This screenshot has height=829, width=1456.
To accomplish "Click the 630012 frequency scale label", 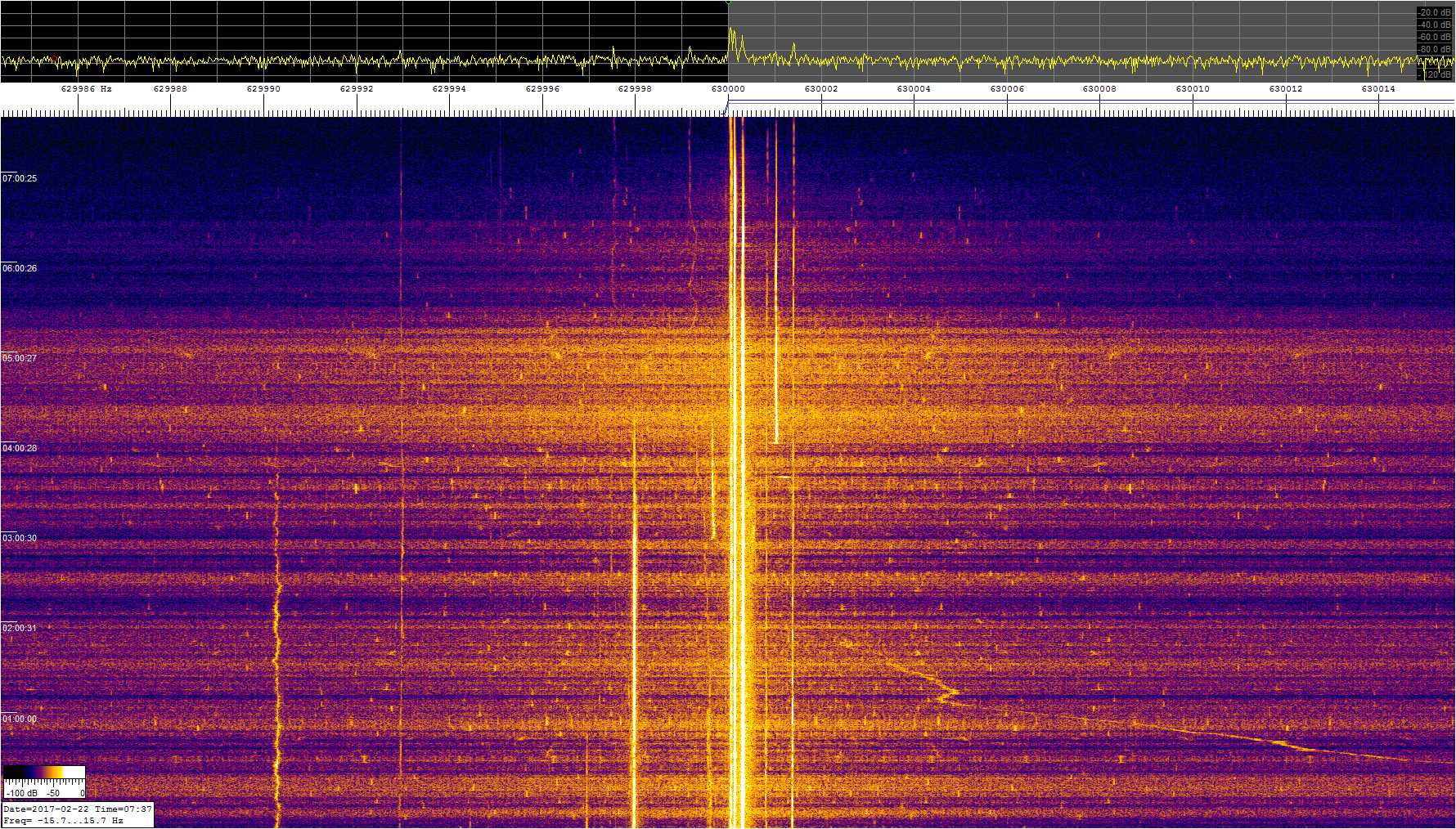I will coord(1286,88).
